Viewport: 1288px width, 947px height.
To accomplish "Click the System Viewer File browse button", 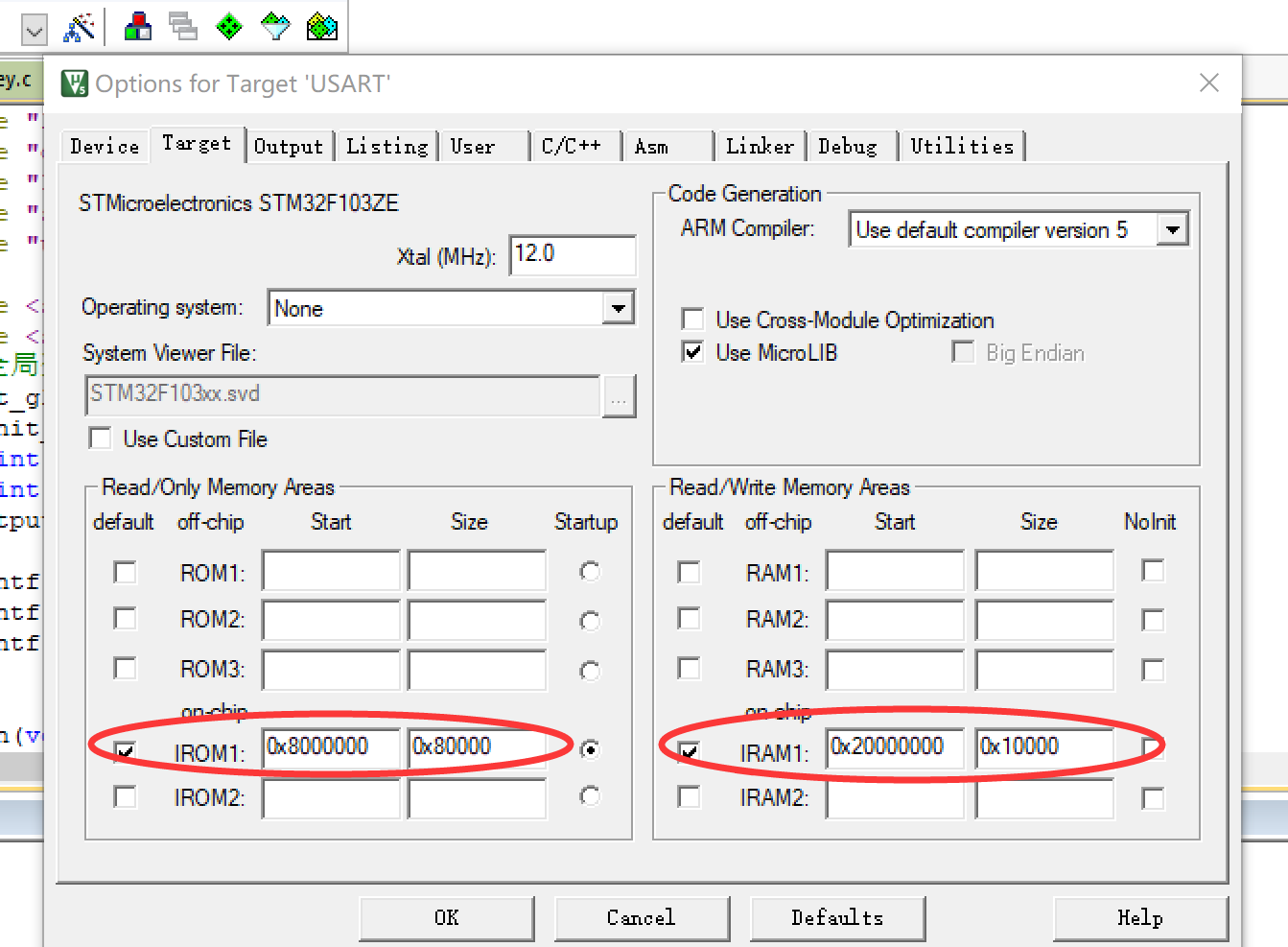I will coord(619,396).
